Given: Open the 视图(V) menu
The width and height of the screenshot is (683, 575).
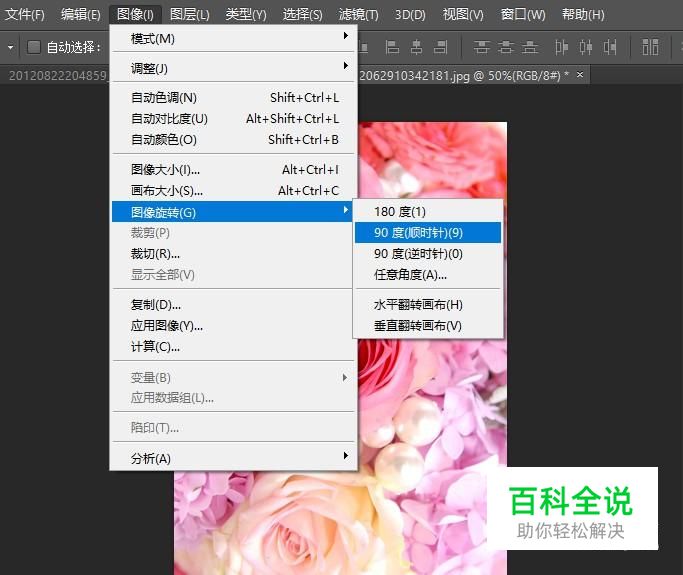Looking at the screenshot, I should 463,15.
